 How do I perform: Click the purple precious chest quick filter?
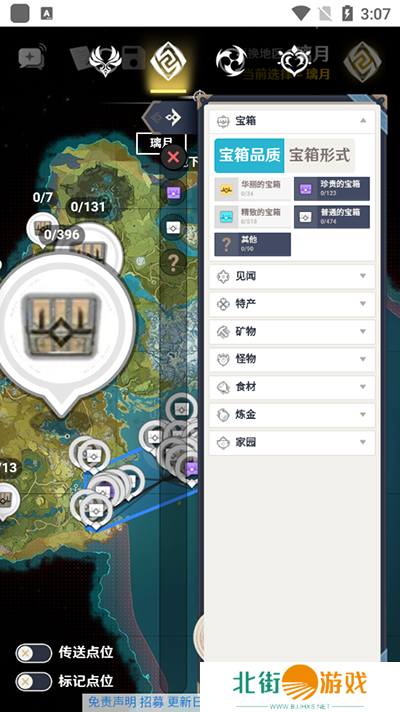click(x=173, y=193)
